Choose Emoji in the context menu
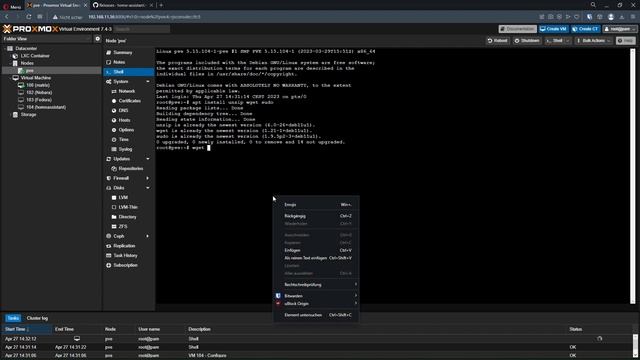640x360 pixels. pyautogui.click(x=316, y=204)
